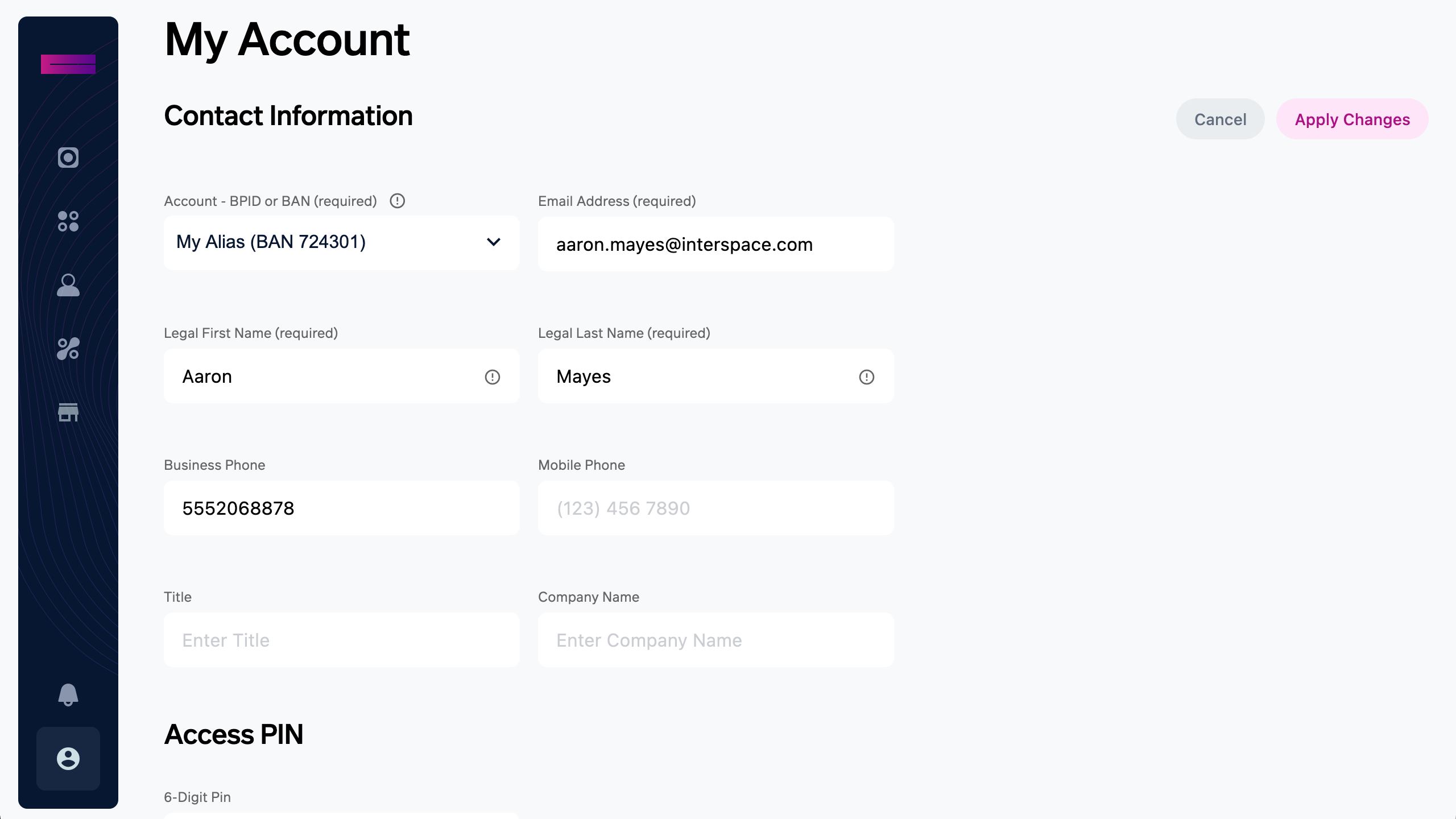1456x819 pixels.
Task: Focus the Business Phone field
Action: point(341,508)
